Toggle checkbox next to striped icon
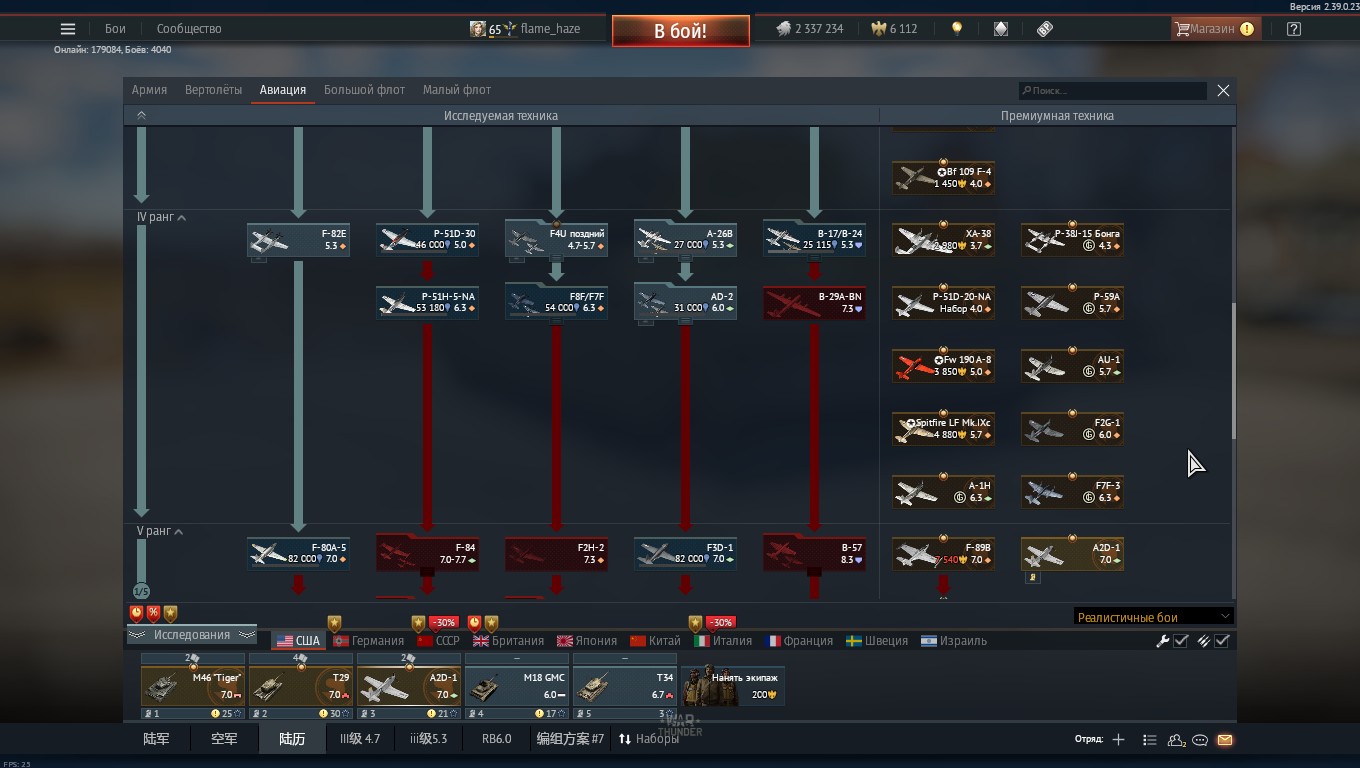This screenshot has width=1360, height=768. (1222, 641)
